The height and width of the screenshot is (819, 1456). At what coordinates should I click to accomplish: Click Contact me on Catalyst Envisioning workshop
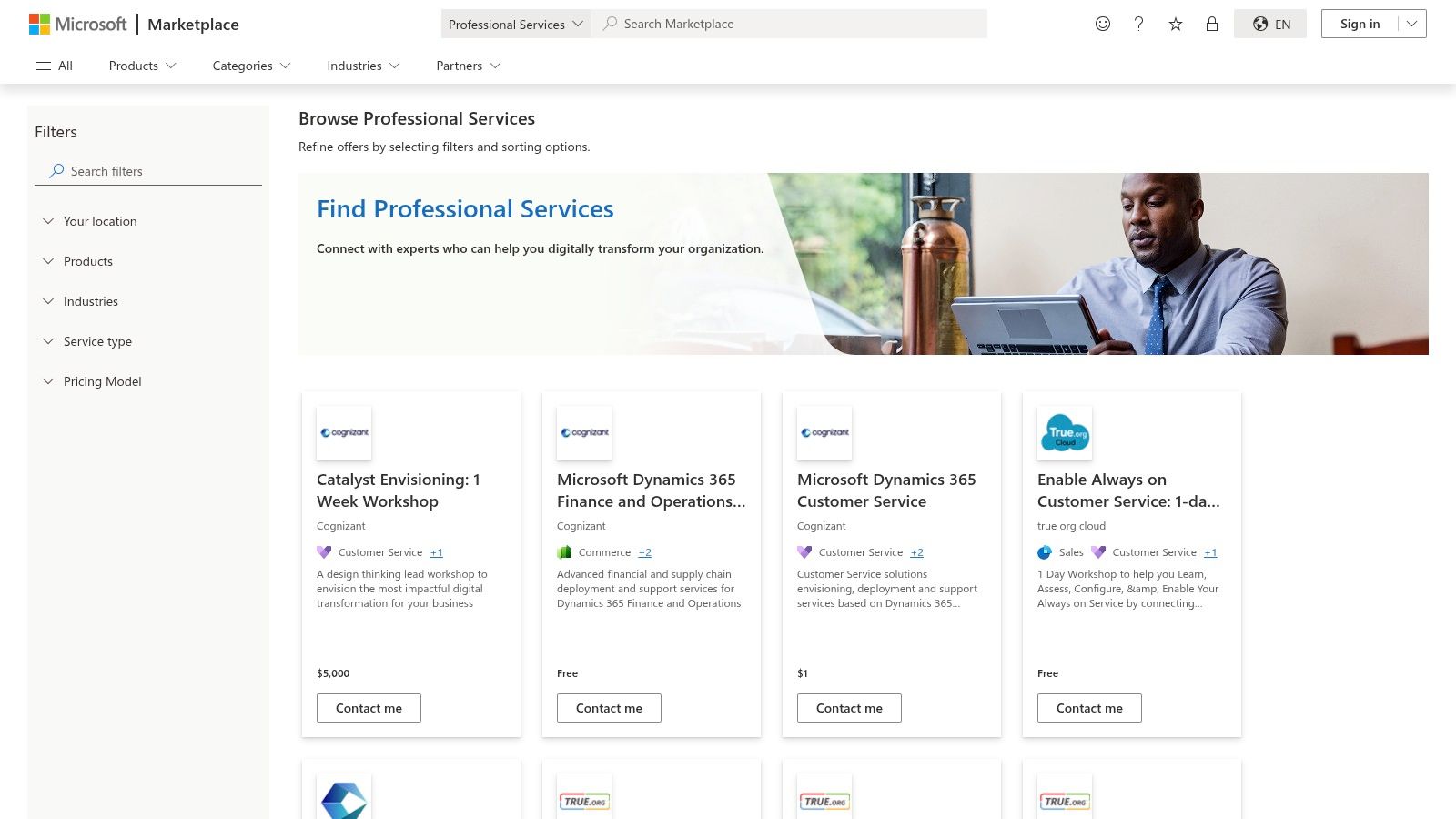click(369, 707)
